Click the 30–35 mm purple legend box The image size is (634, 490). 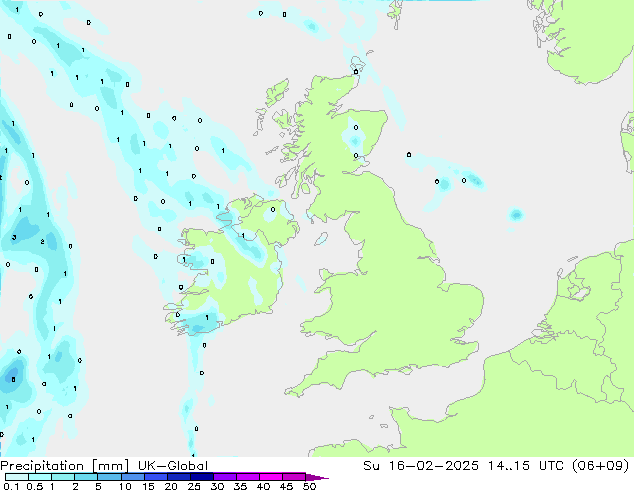224,477
